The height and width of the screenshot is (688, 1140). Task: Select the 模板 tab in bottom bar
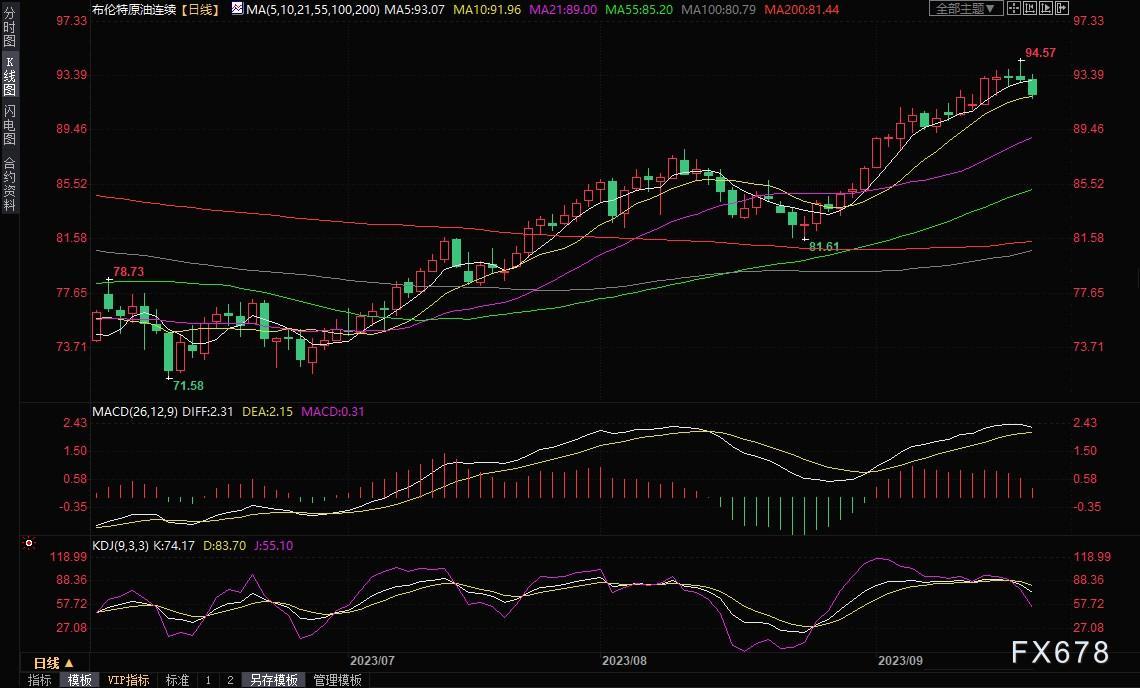click(x=80, y=680)
